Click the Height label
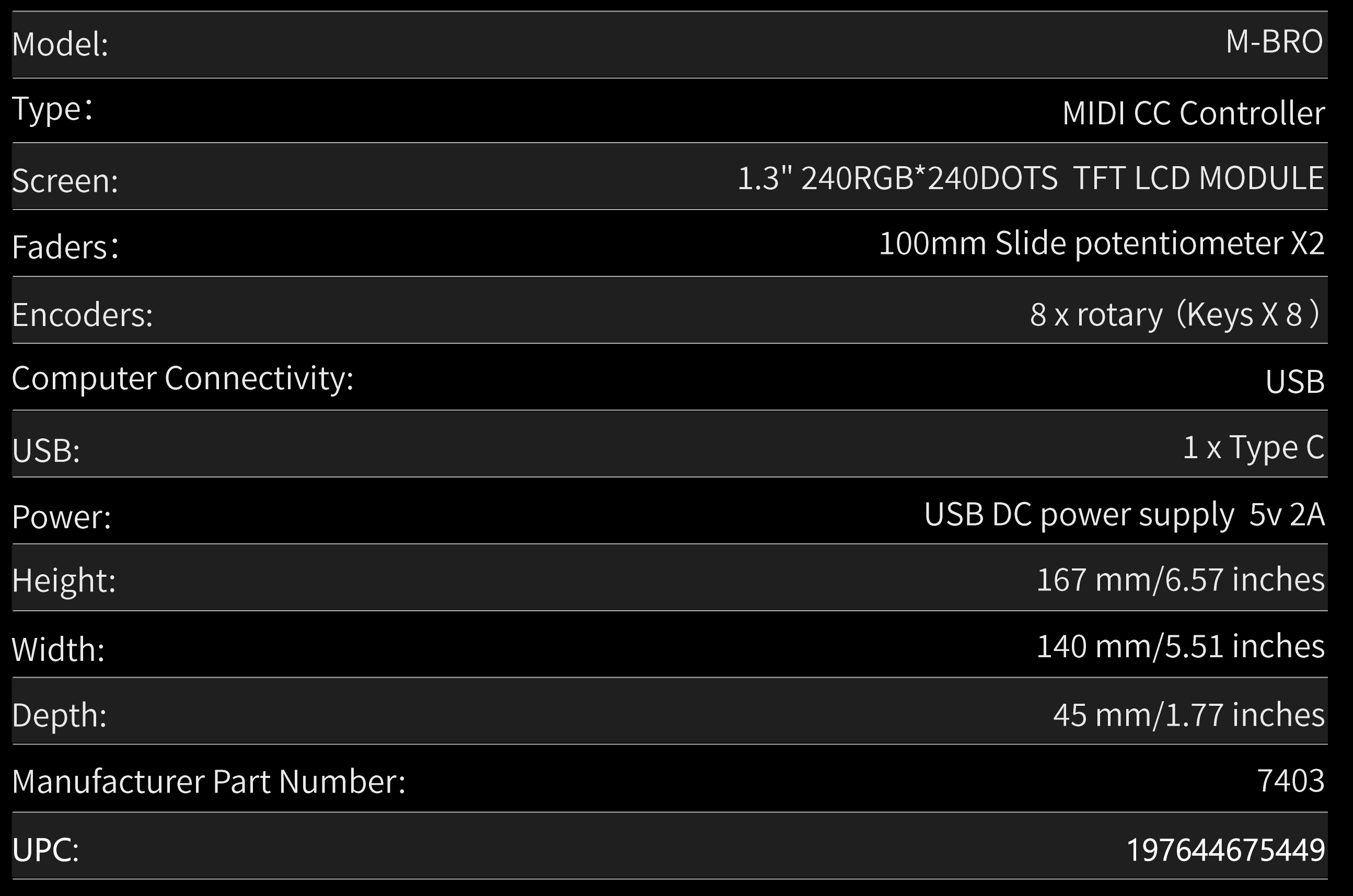 click(63, 580)
